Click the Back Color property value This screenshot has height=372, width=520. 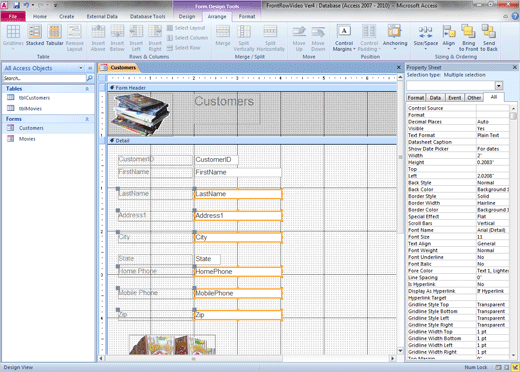[493, 189]
